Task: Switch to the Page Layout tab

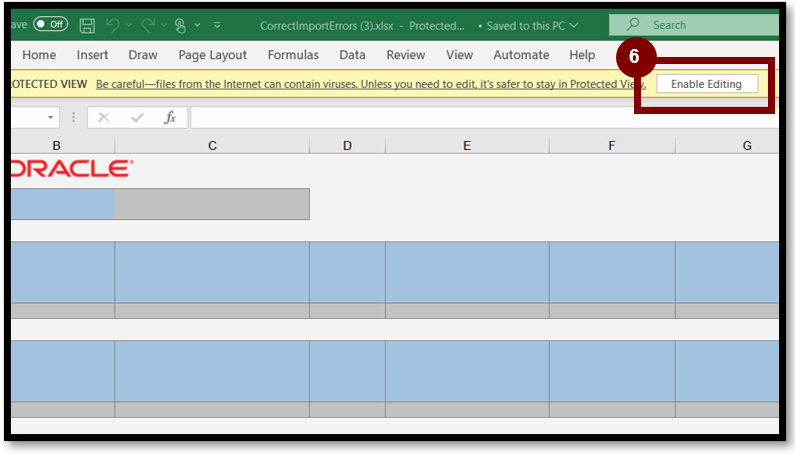Action: coord(213,55)
